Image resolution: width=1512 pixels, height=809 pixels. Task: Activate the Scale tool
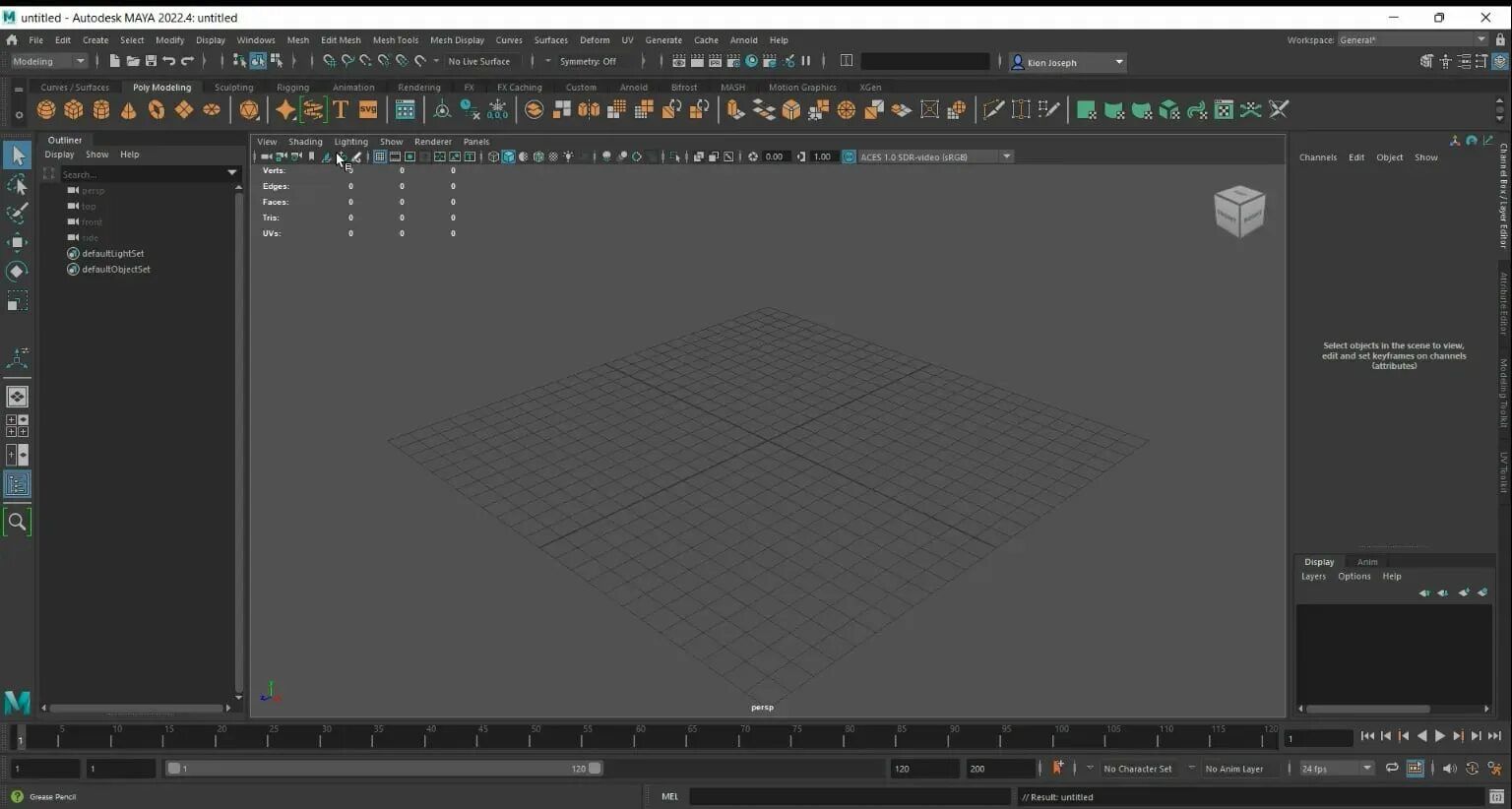tap(17, 301)
